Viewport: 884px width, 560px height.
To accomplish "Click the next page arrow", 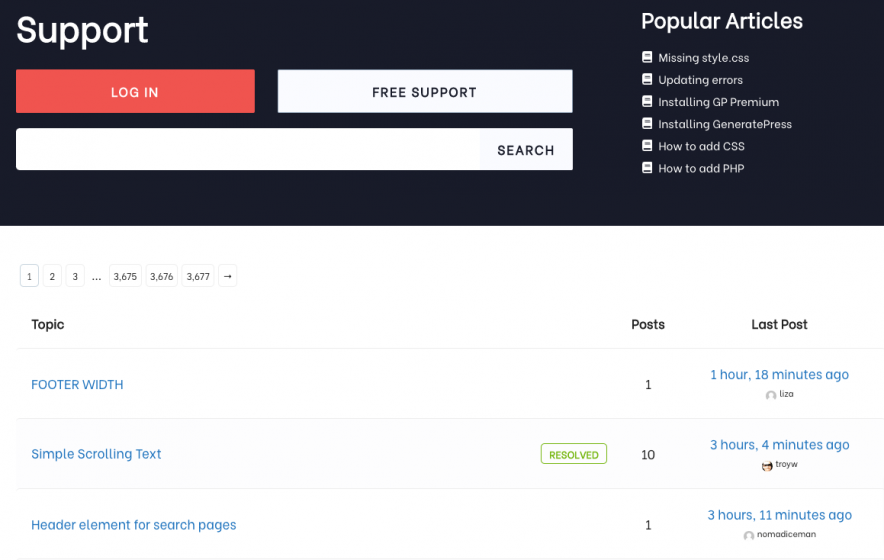I will (x=228, y=276).
